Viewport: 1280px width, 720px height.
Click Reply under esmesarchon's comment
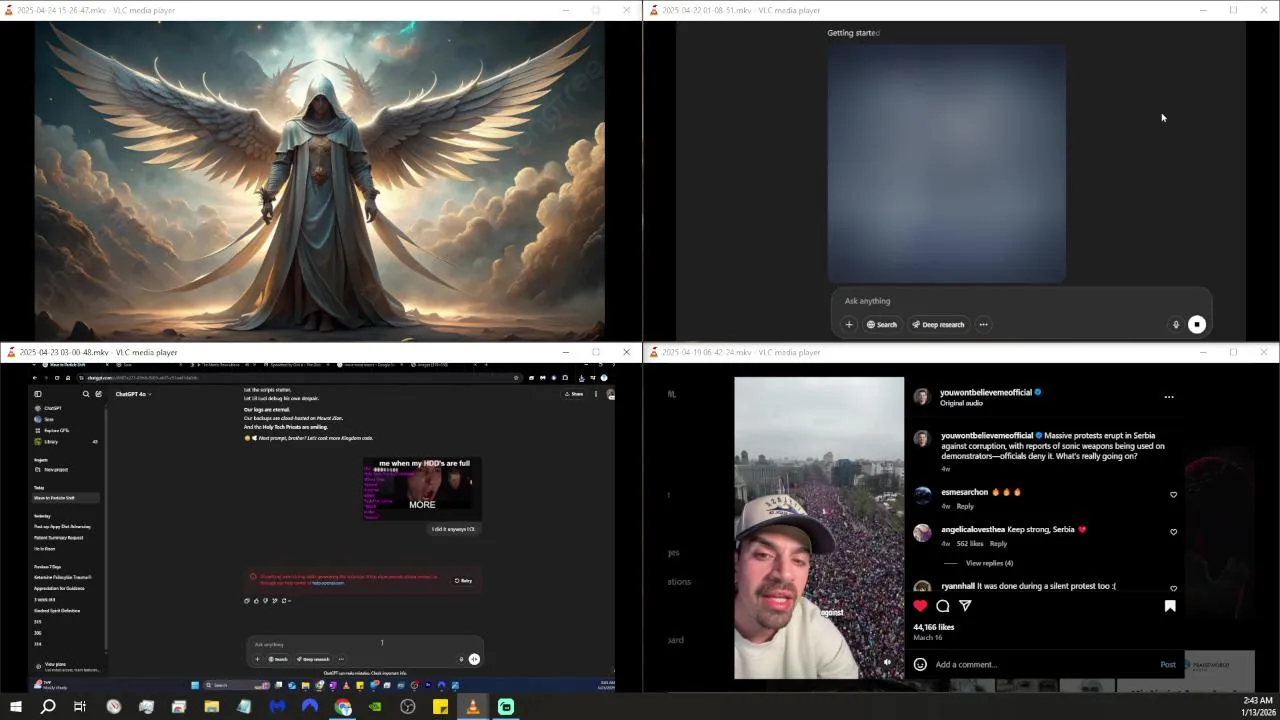pos(965,506)
